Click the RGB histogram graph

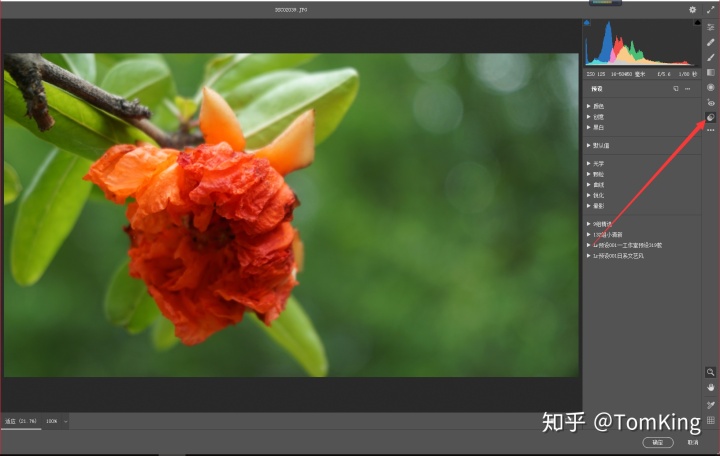[x=642, y=44]
